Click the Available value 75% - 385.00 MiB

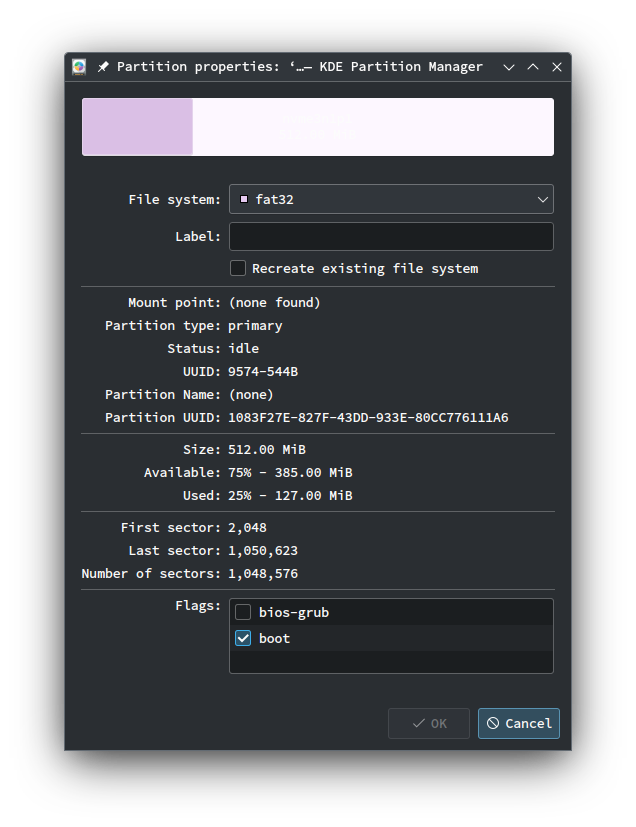pos(290,473)
